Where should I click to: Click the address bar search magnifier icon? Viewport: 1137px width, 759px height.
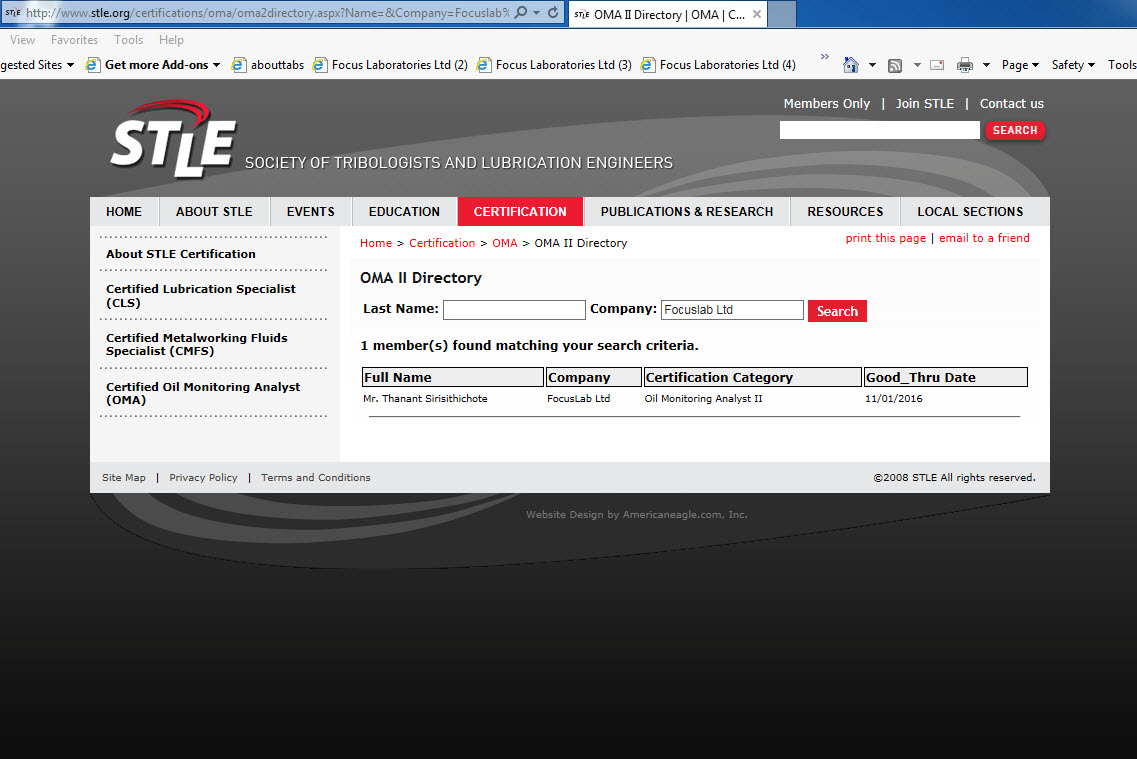point(521,13)
